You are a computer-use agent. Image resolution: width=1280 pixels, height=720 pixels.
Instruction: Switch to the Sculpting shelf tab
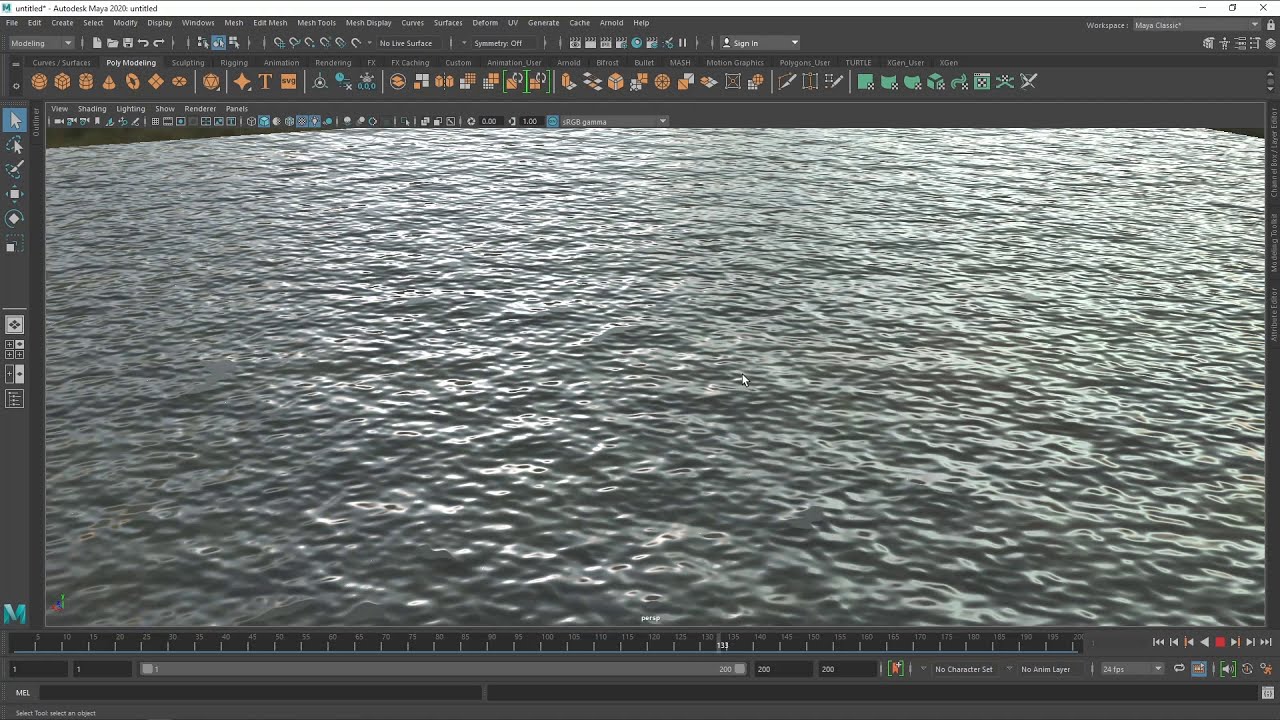coord(187,62)
